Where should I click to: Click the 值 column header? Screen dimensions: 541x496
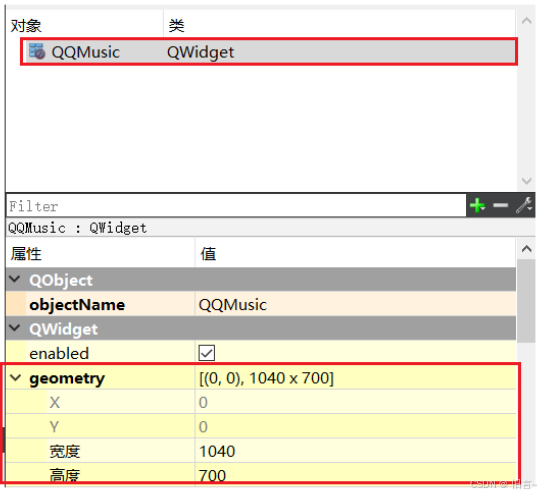pos(208,254)
